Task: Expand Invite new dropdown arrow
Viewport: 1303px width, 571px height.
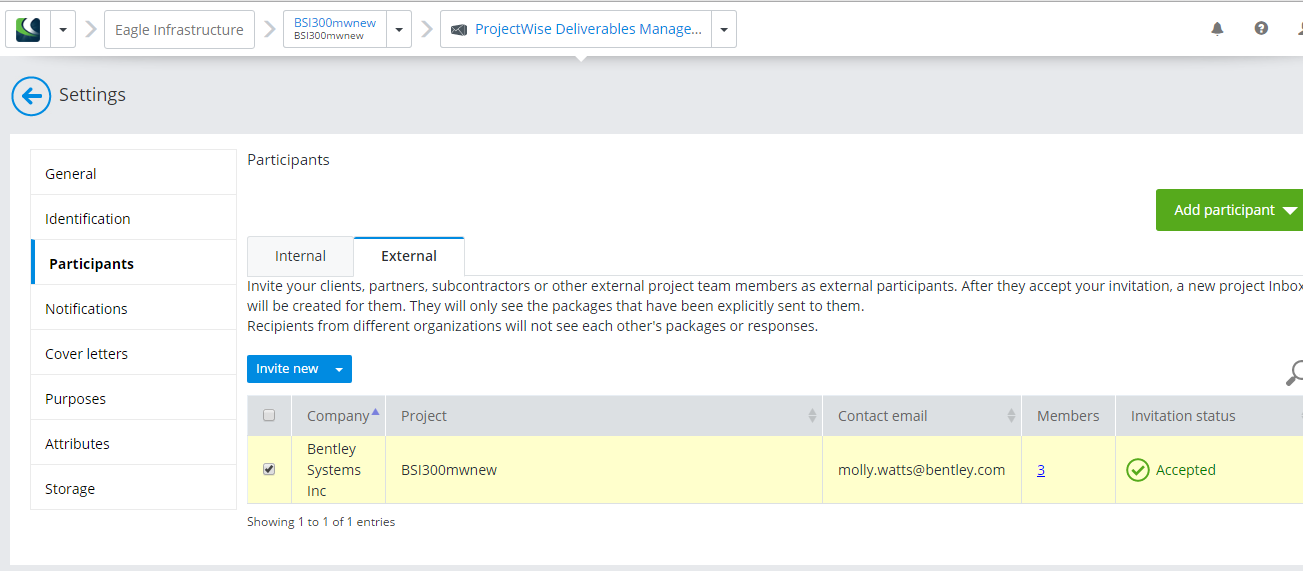Action: click(x=339, y=369)
